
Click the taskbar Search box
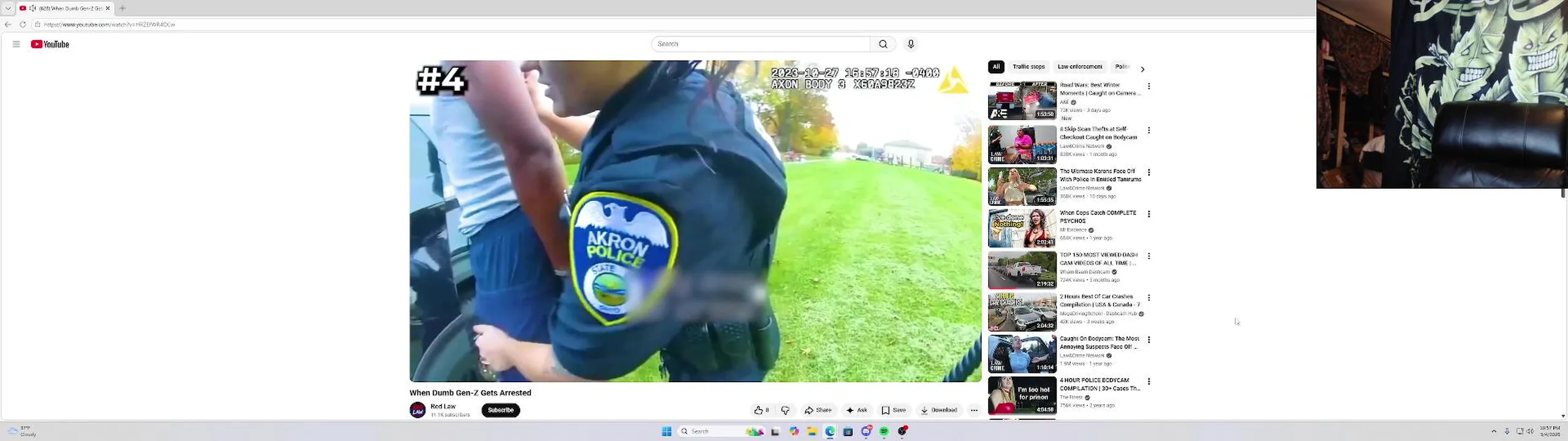click(x=722, y=432)
